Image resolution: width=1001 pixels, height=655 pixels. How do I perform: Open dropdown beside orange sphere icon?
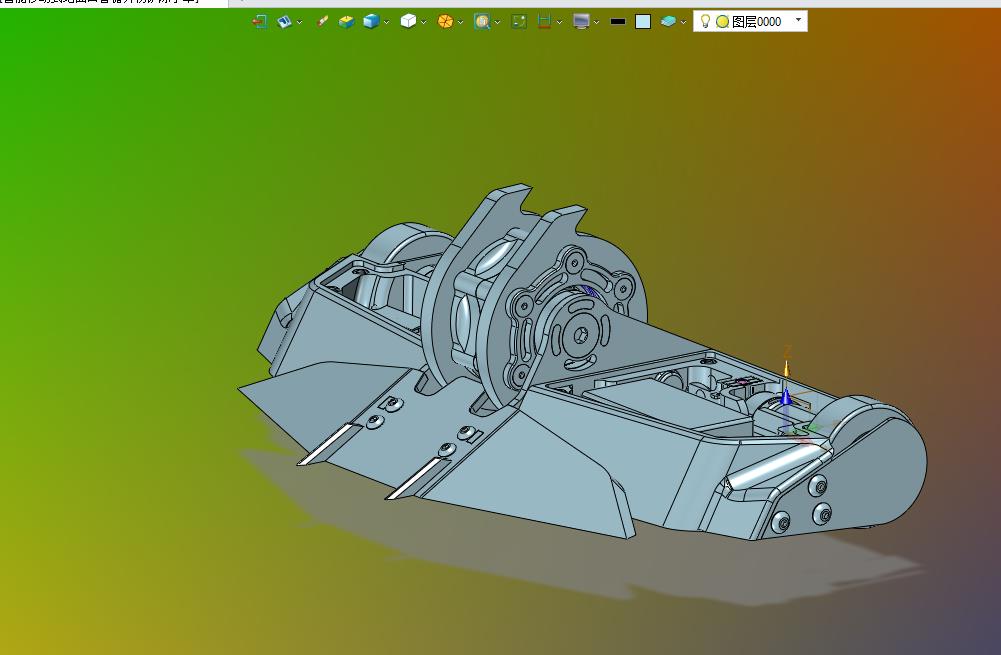(460, 22)
